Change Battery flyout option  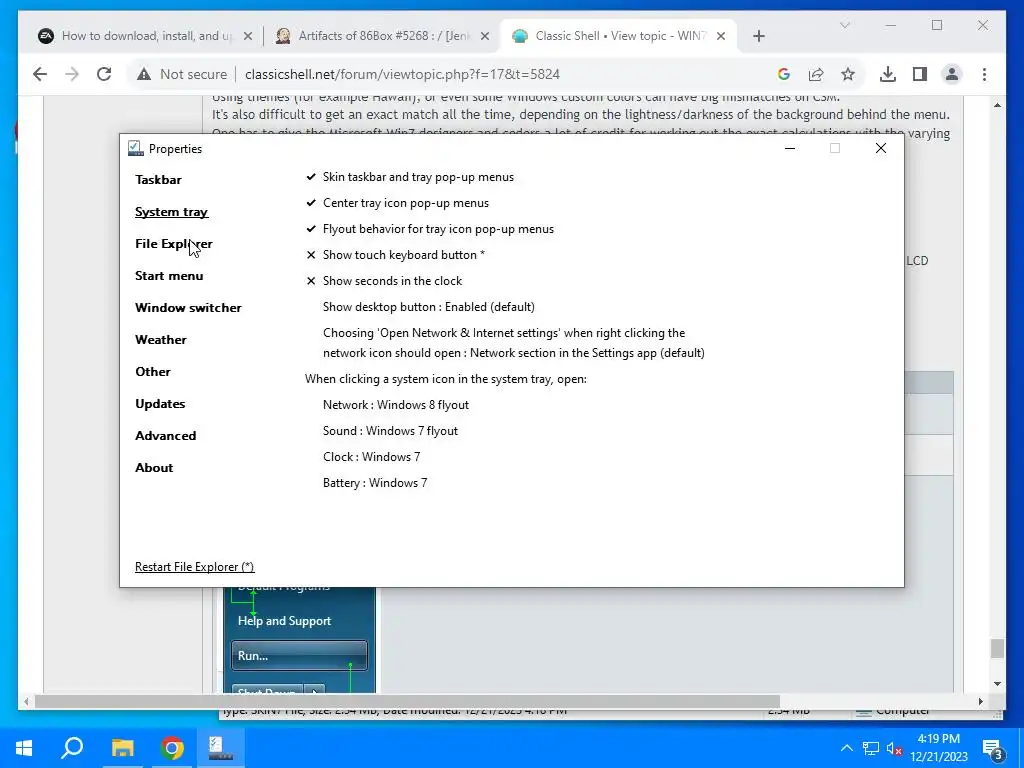375,483
